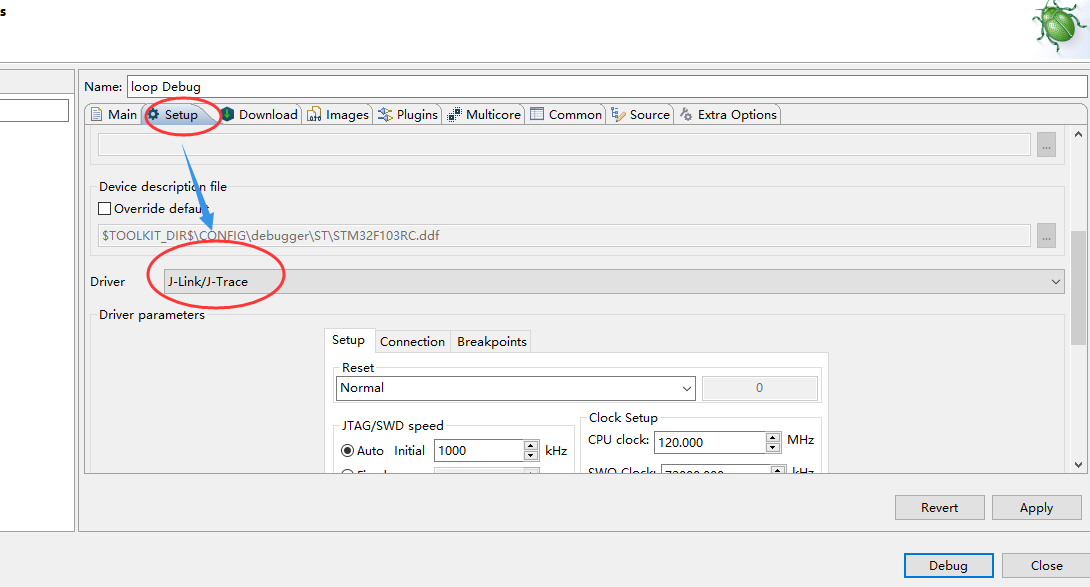Click the Debug button
This screenshot has height=587, width=1090.
948,565
